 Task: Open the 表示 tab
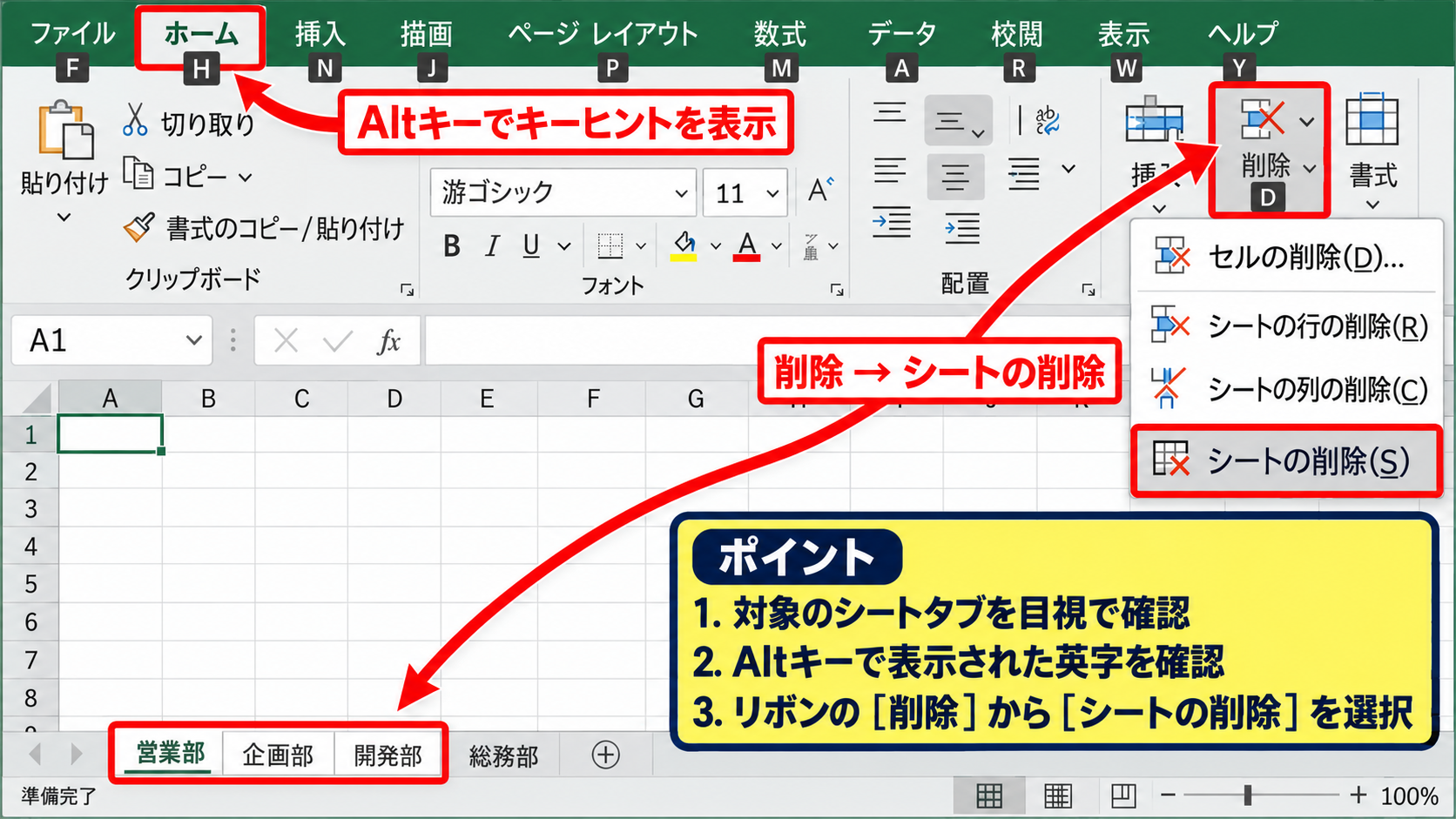coord(1124,34)
